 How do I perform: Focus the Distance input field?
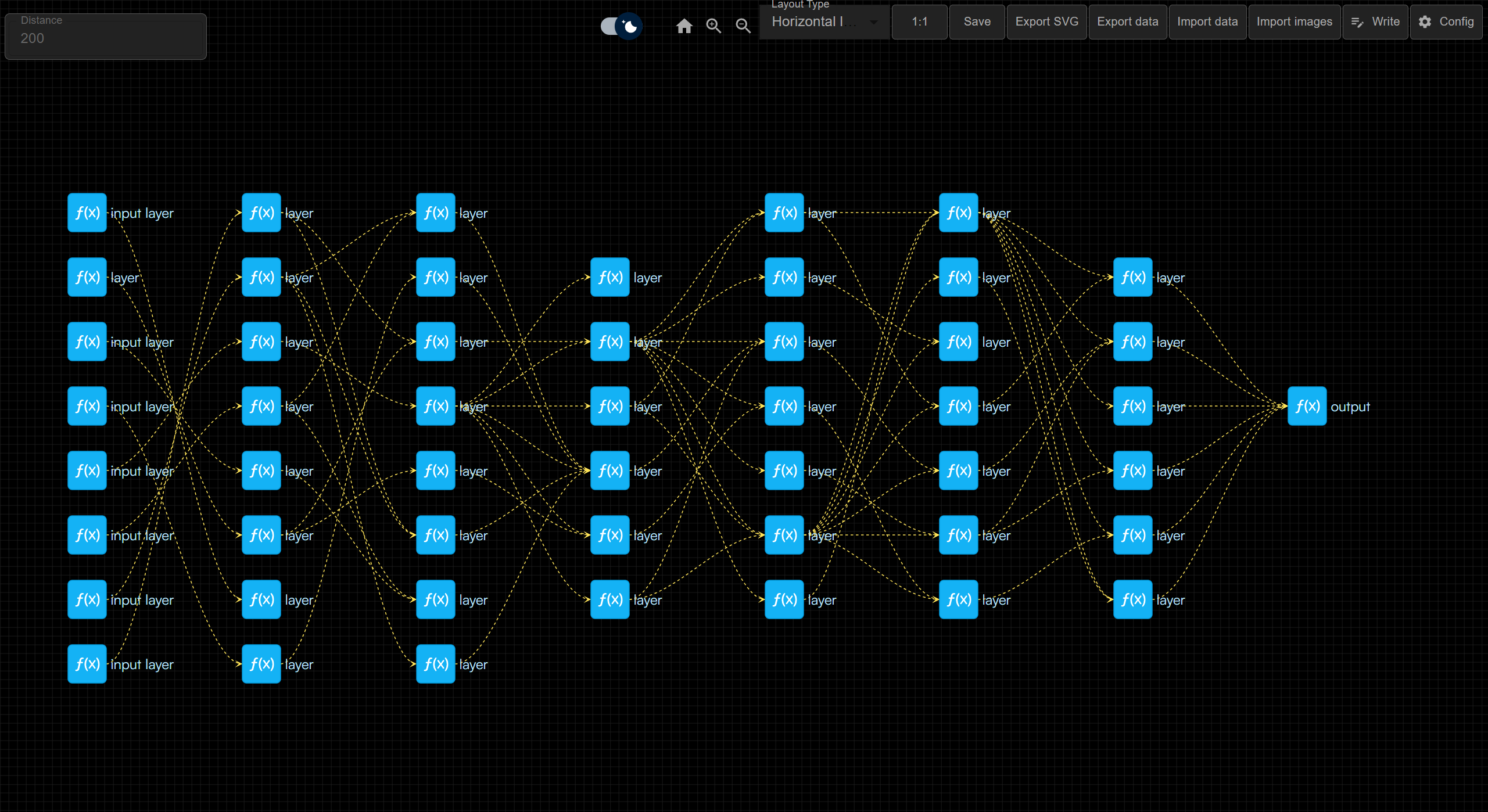(x=106, y=38)
